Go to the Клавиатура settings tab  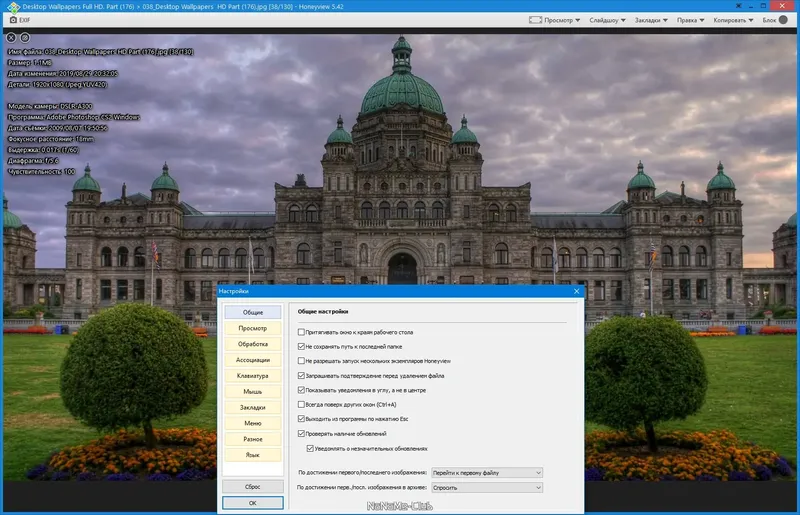coord(253,376)
